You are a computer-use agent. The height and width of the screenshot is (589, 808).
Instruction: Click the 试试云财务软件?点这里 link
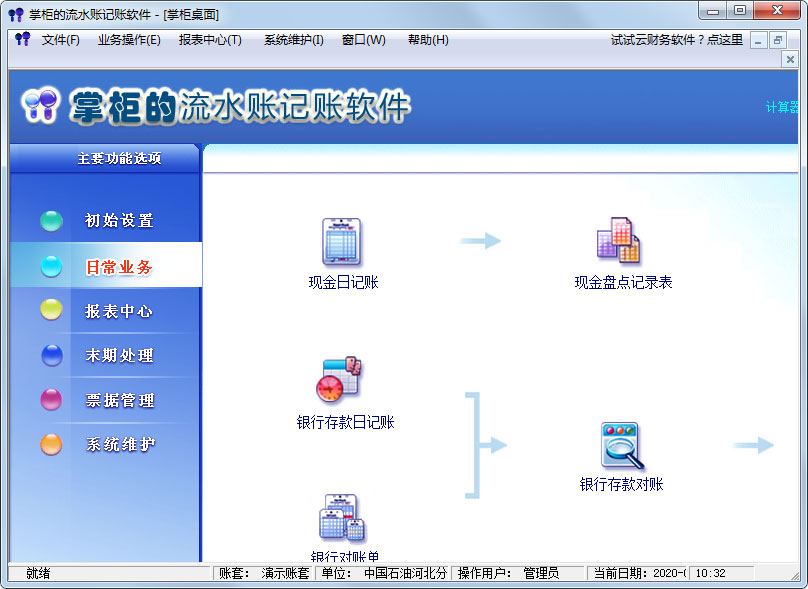point(677,40)
